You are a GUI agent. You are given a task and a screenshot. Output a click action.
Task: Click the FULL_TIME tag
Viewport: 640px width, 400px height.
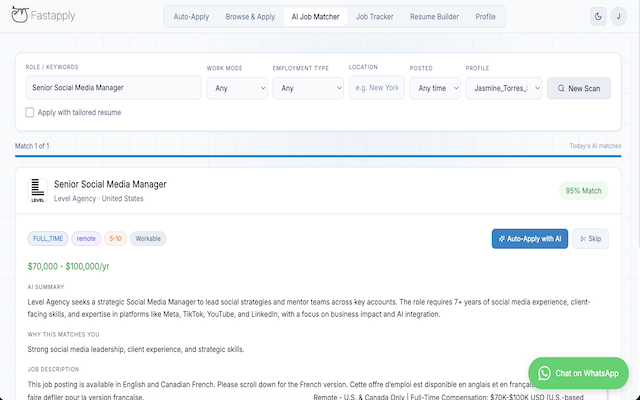tap(48, 239)
